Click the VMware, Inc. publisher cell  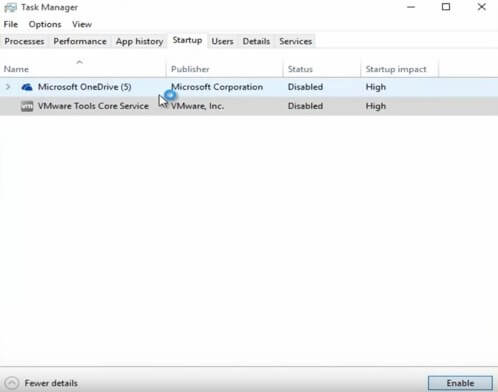tap(197, 106)
